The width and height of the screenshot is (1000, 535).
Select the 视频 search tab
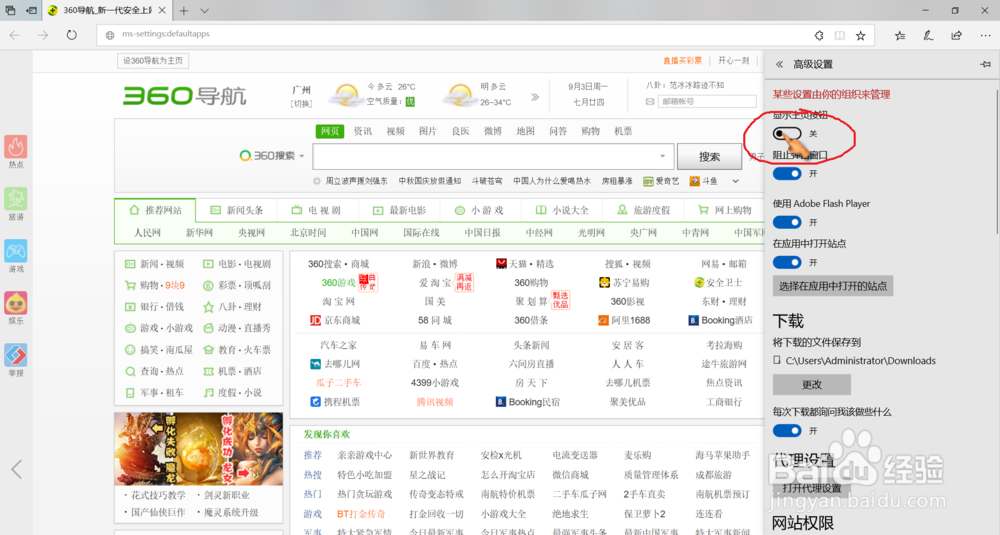395,131
